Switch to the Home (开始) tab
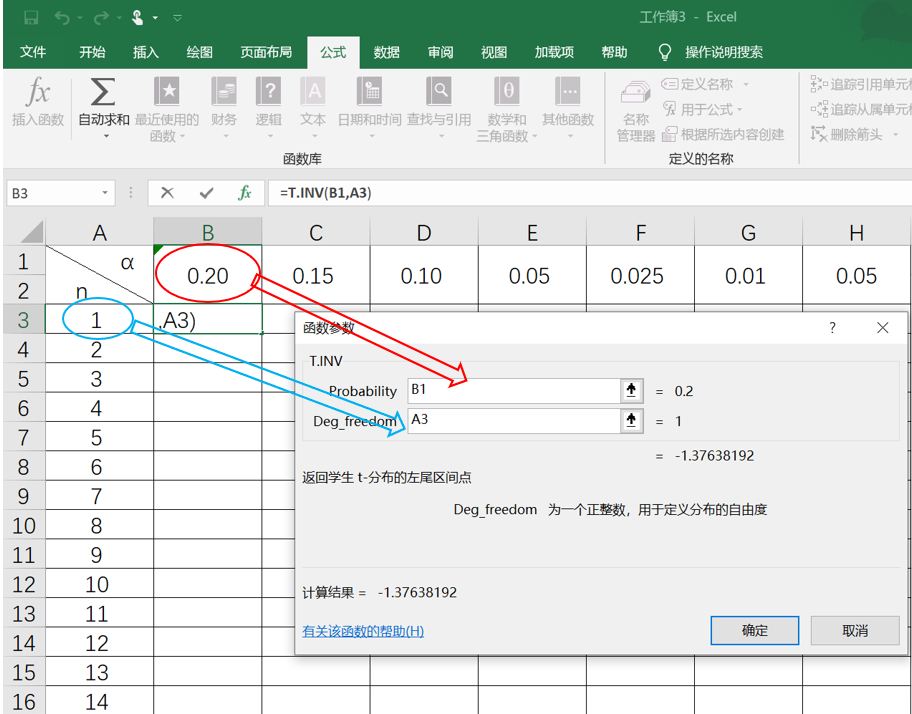This screenshot has width=912, height=714. (x=92, y=52)
